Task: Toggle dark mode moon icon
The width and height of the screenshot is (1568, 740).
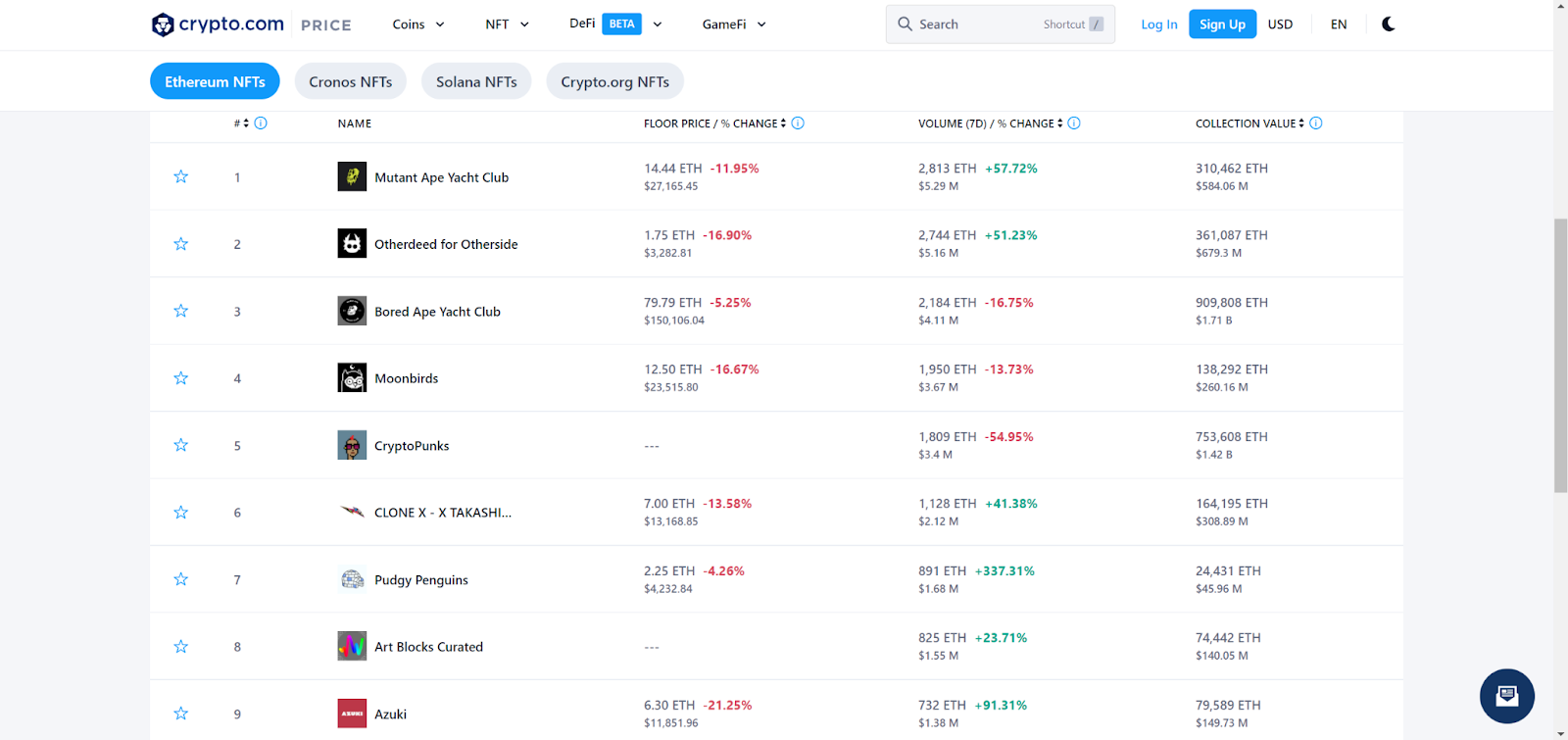Action: tap(1388, 25)
